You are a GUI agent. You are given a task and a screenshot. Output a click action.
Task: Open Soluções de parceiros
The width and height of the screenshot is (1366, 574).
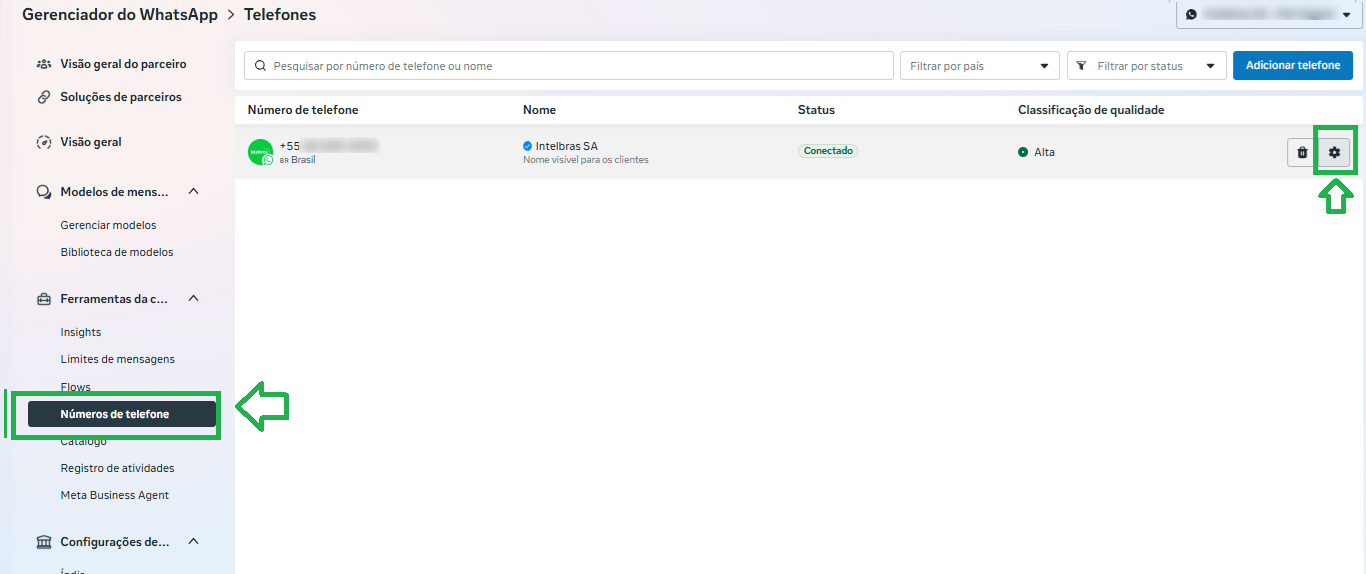(x=121, y=97)
